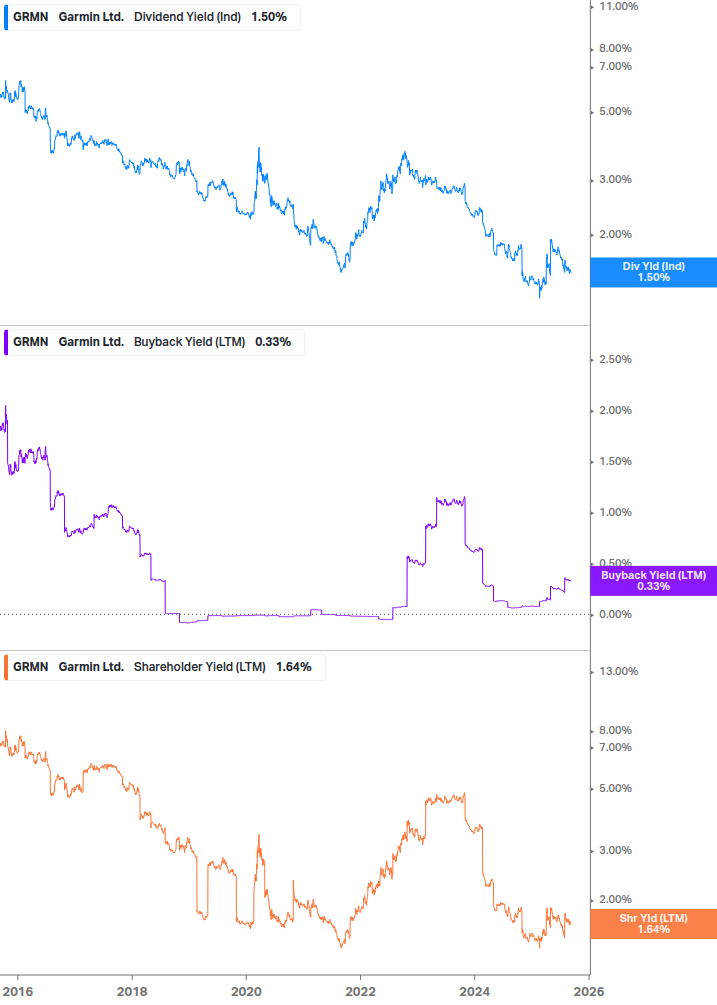Click the orange color bar of Shareholder Yield legend
717x1005 pixels.
(x=6, y=667)
